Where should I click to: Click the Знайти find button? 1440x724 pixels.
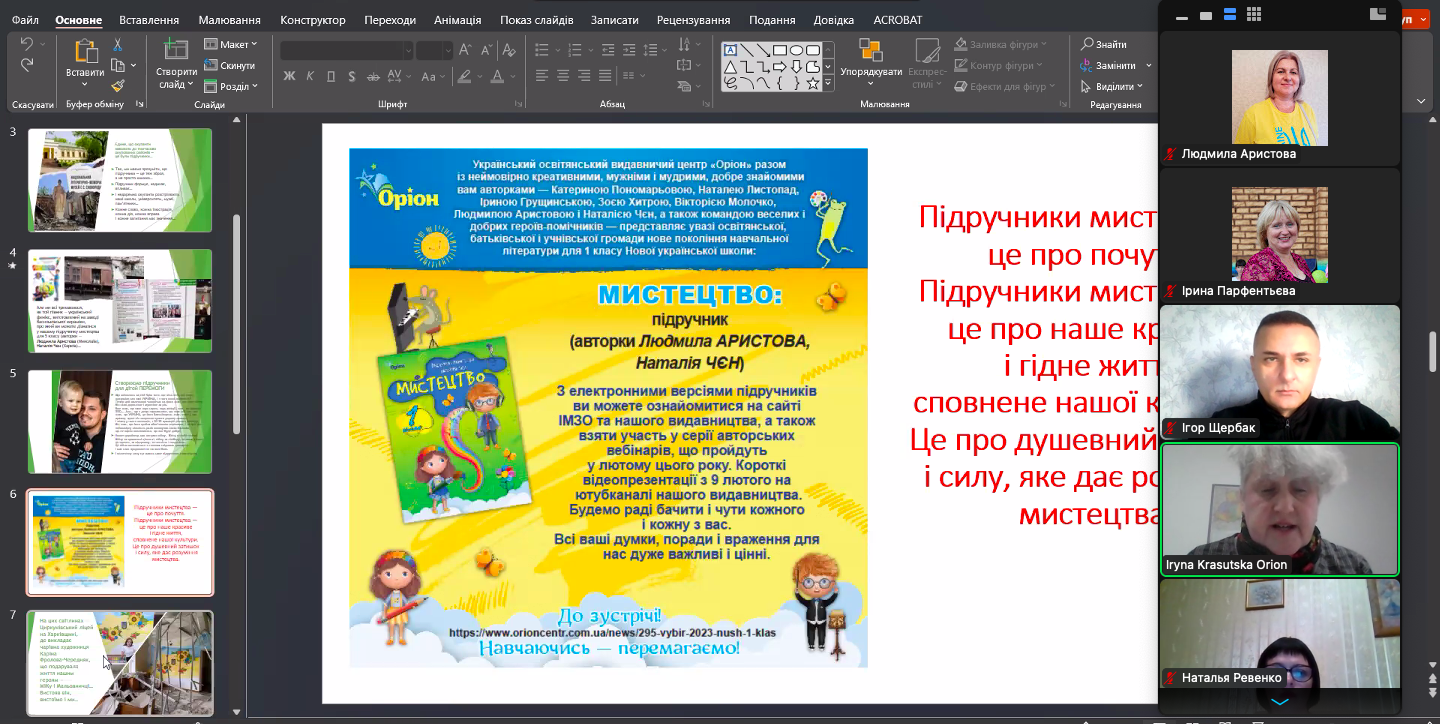point(1104,44)
